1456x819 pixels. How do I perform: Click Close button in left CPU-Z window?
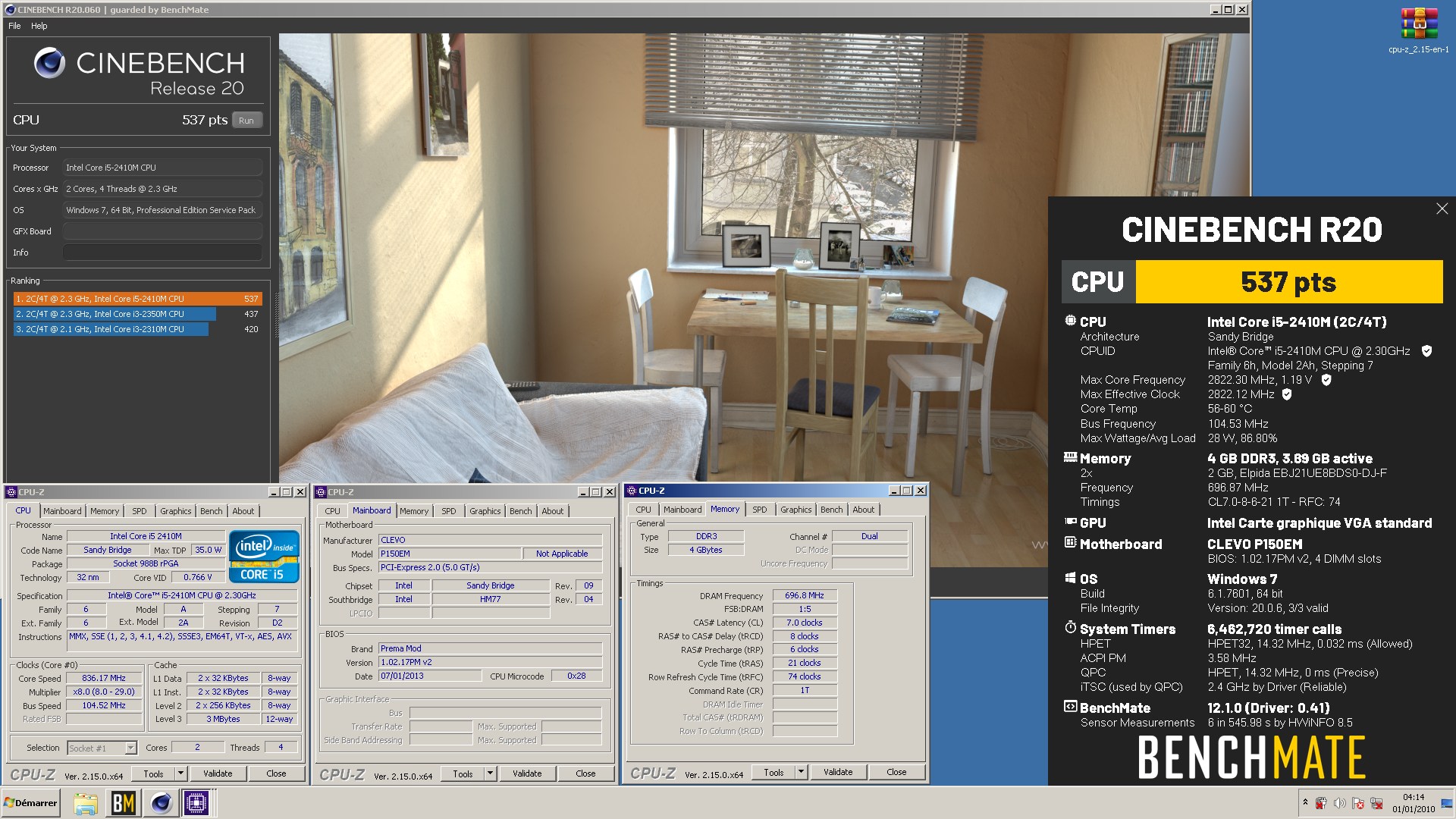point(276,773)
